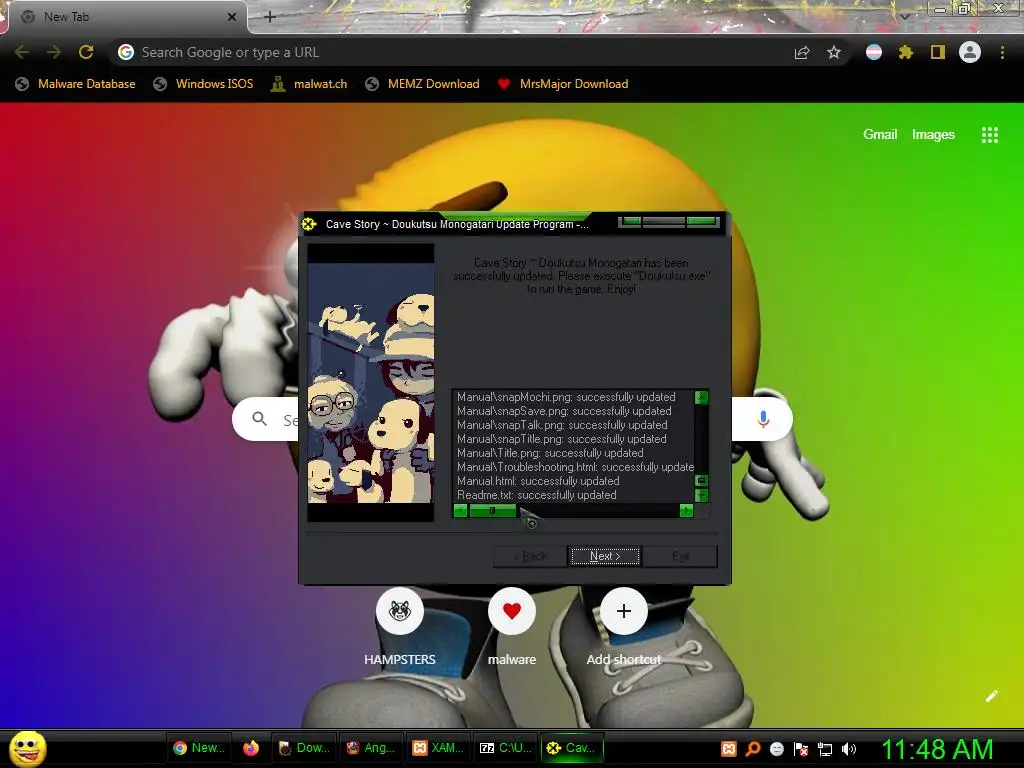Switch to the 'Cav...' taskbar window
The width and height of the screenshot is (1024, 768).
[572, 748]
